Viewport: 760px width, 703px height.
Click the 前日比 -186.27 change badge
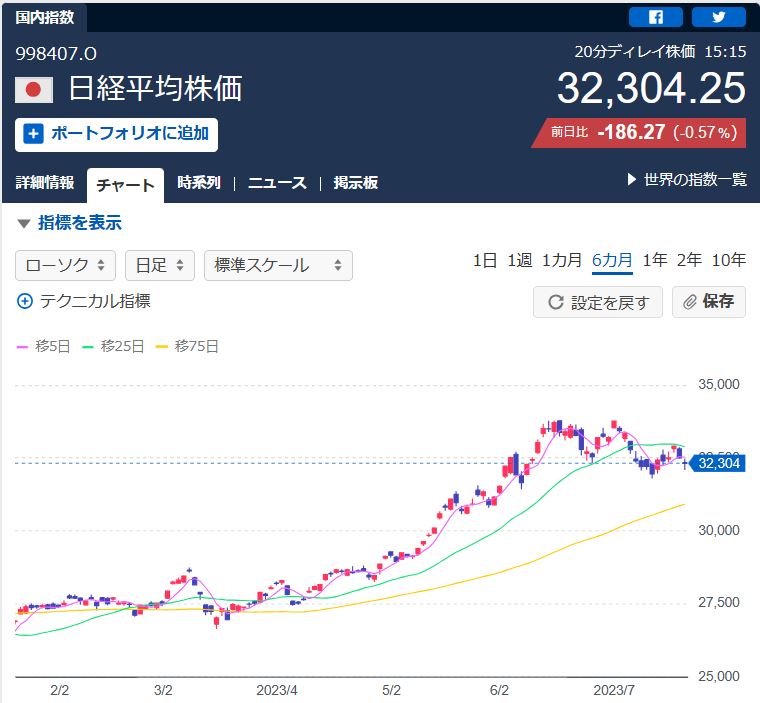pyautogui.click(x=639, y=132)
